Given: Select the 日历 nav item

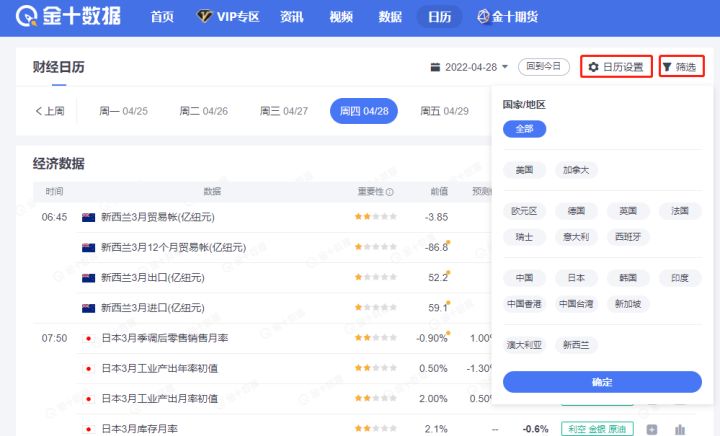Looking at the screenshot, I should pyautogui.click(x=439, y=17).
